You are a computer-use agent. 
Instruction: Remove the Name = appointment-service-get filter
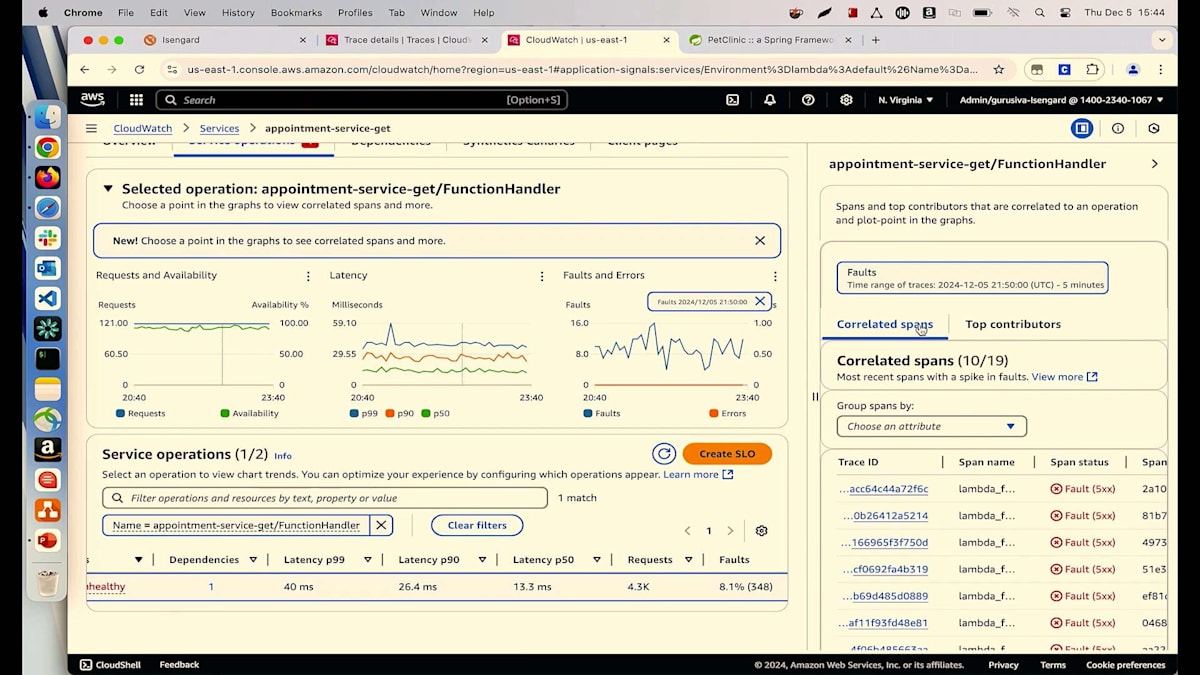click(x=381, y=525)
